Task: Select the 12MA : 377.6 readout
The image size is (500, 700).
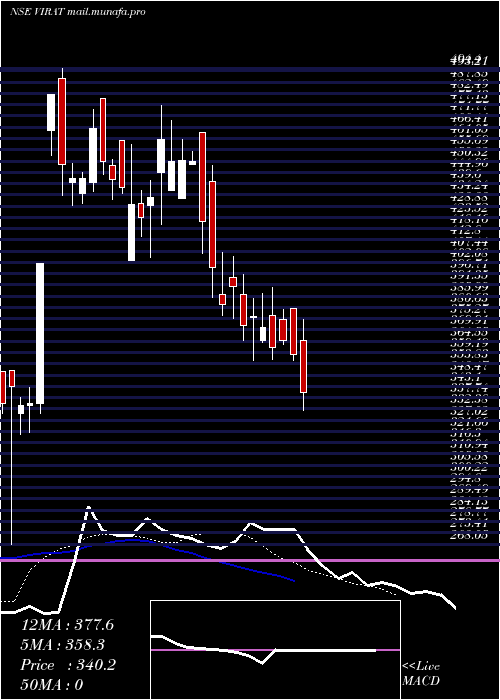Action: click(67, 625)
